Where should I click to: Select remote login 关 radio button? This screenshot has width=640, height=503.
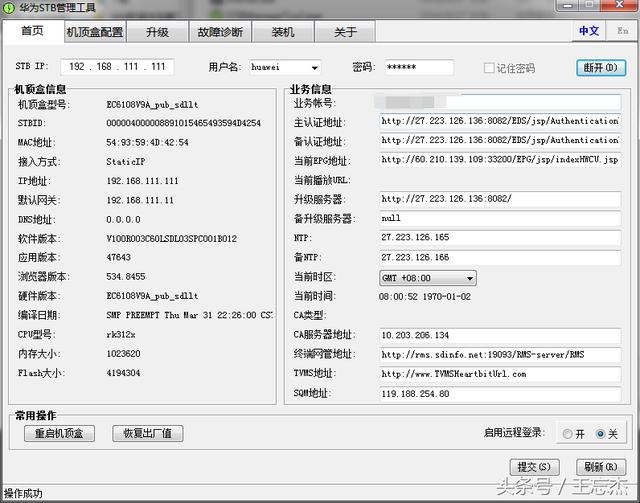tap(600, 434)
